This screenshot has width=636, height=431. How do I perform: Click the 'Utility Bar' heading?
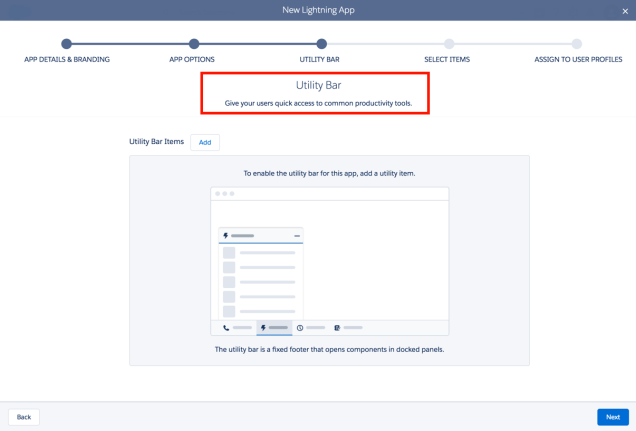[318, 85]
